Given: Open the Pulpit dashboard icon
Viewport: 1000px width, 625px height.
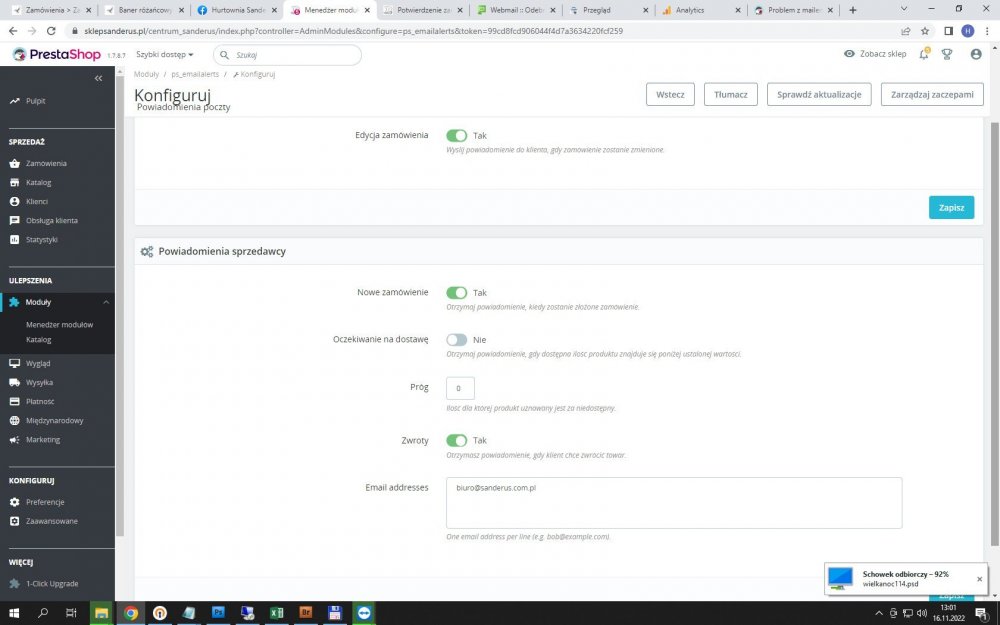Looking at the screenshot, I should point(15,101).
